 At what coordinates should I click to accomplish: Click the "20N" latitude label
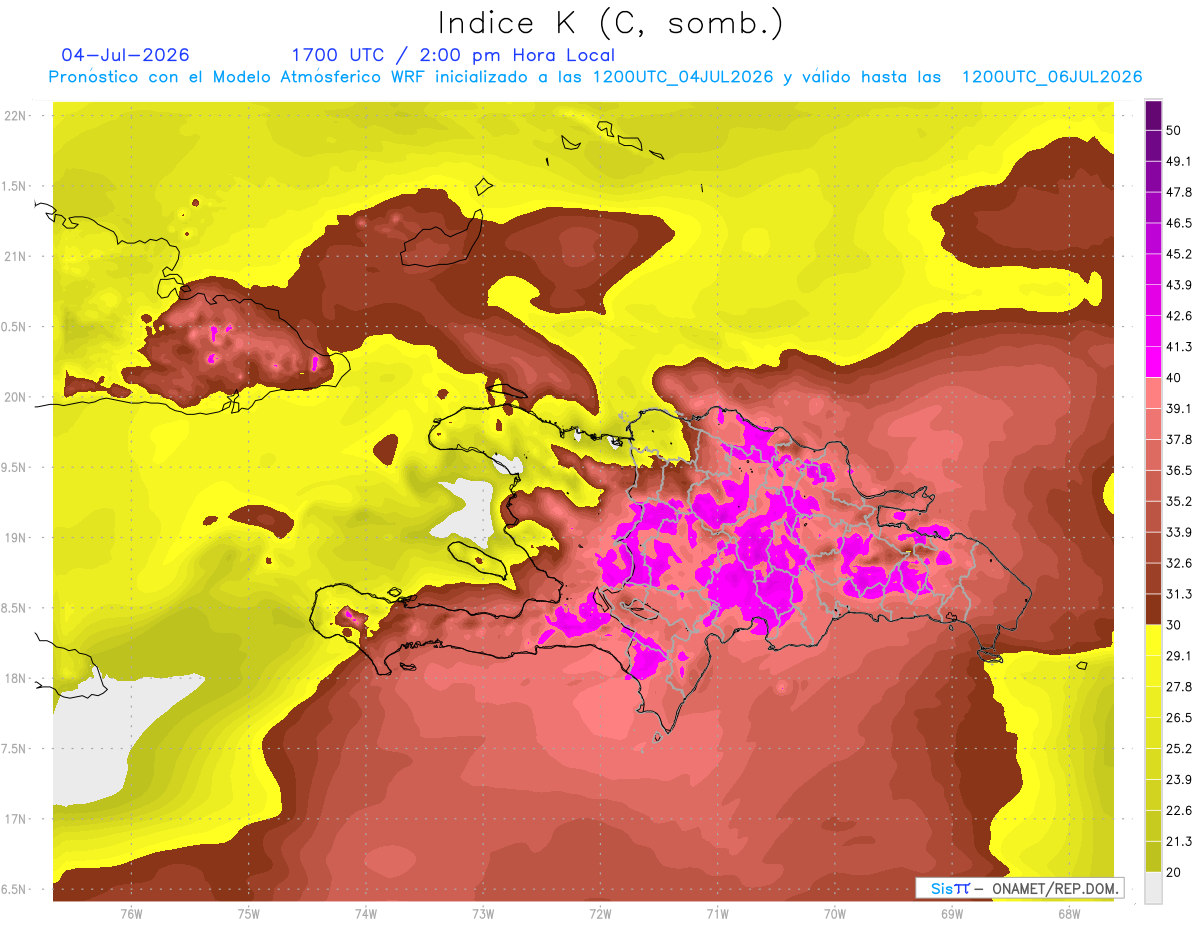point(17,397)
